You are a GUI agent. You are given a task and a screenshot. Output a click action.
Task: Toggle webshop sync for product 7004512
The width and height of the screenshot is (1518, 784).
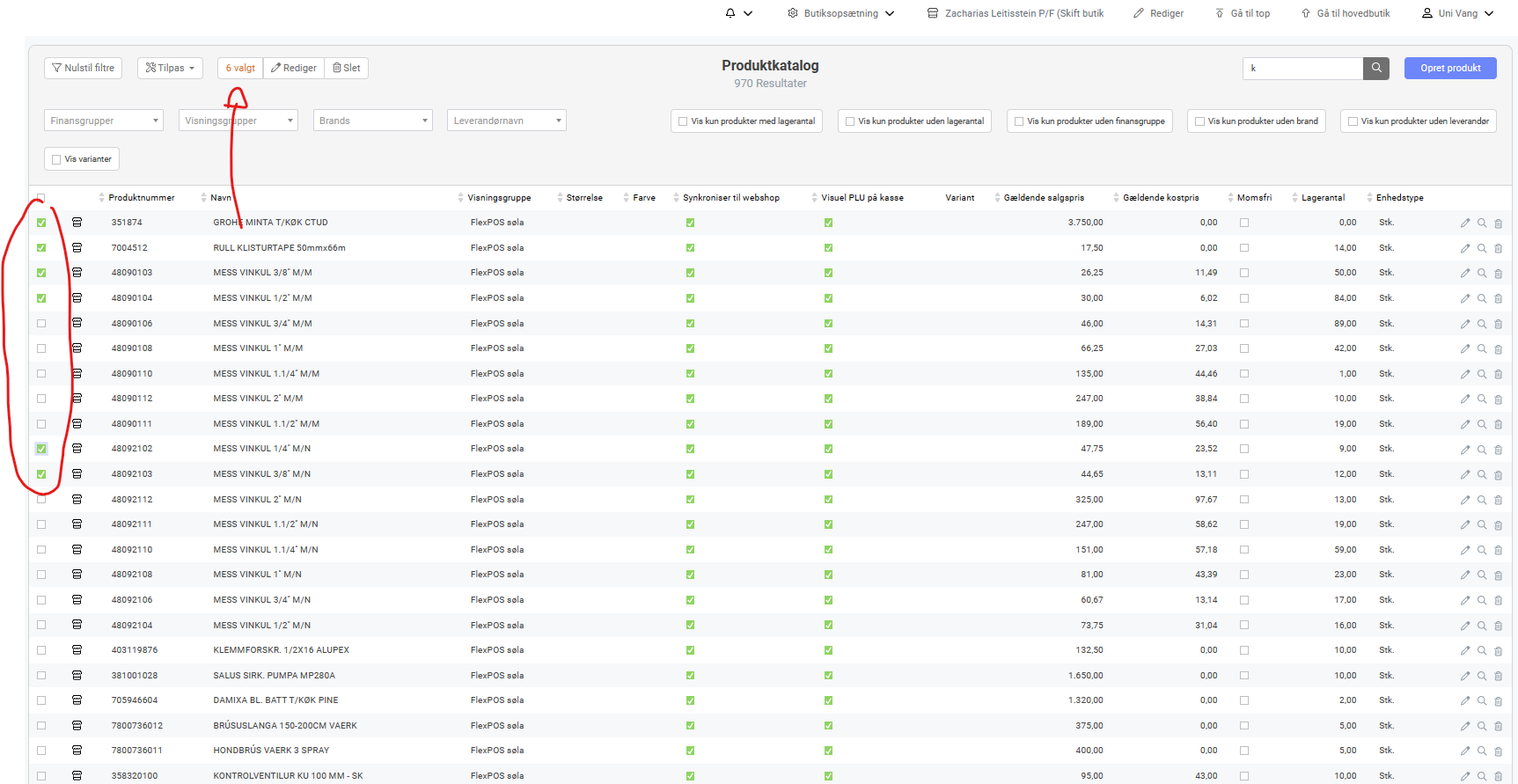pyautogui.click(x=690, y=248)
